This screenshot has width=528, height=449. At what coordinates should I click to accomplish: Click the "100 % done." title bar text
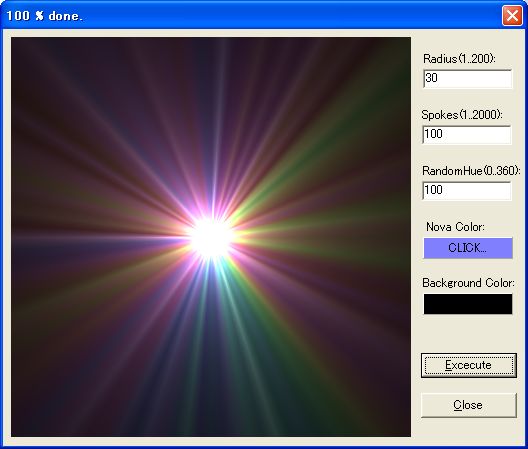pos(44,16)
